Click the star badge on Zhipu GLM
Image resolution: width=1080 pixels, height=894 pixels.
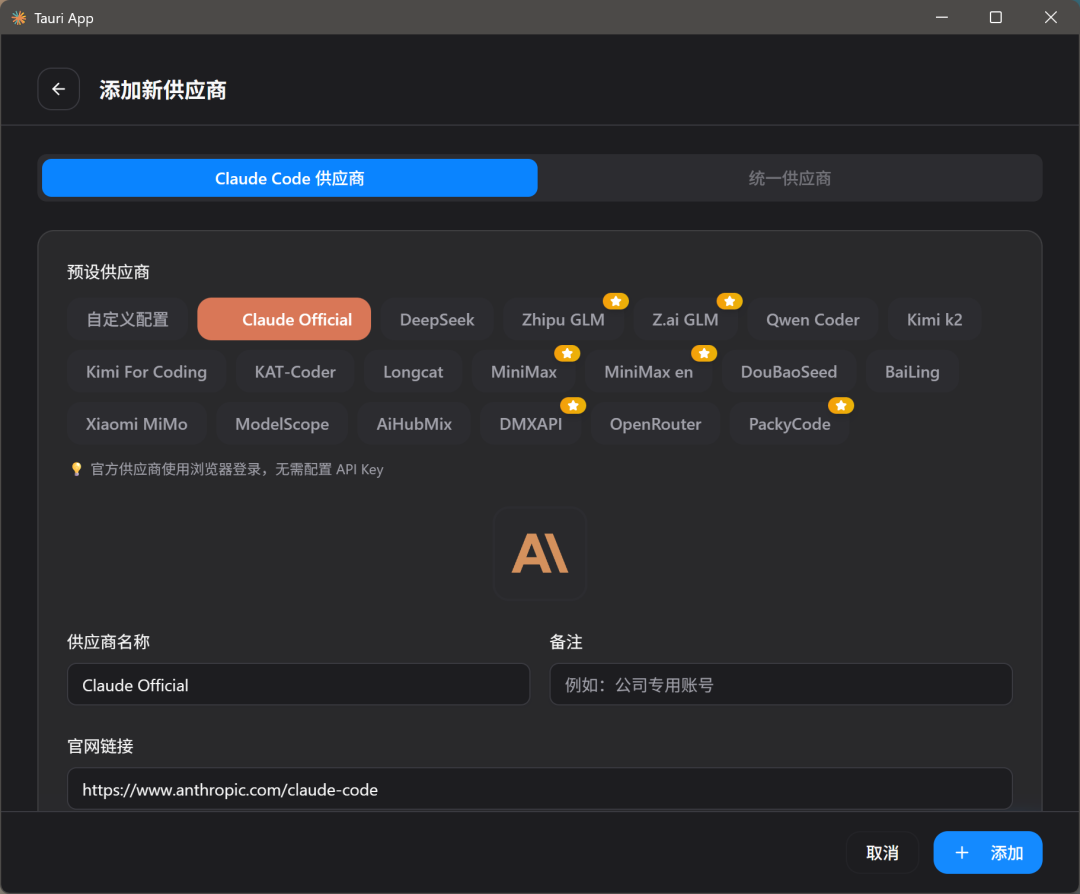coord(616,300)
